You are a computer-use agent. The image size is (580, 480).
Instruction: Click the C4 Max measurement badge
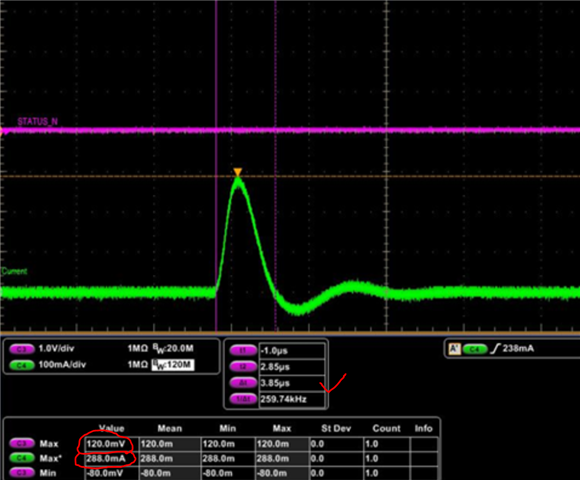(22, 458)
